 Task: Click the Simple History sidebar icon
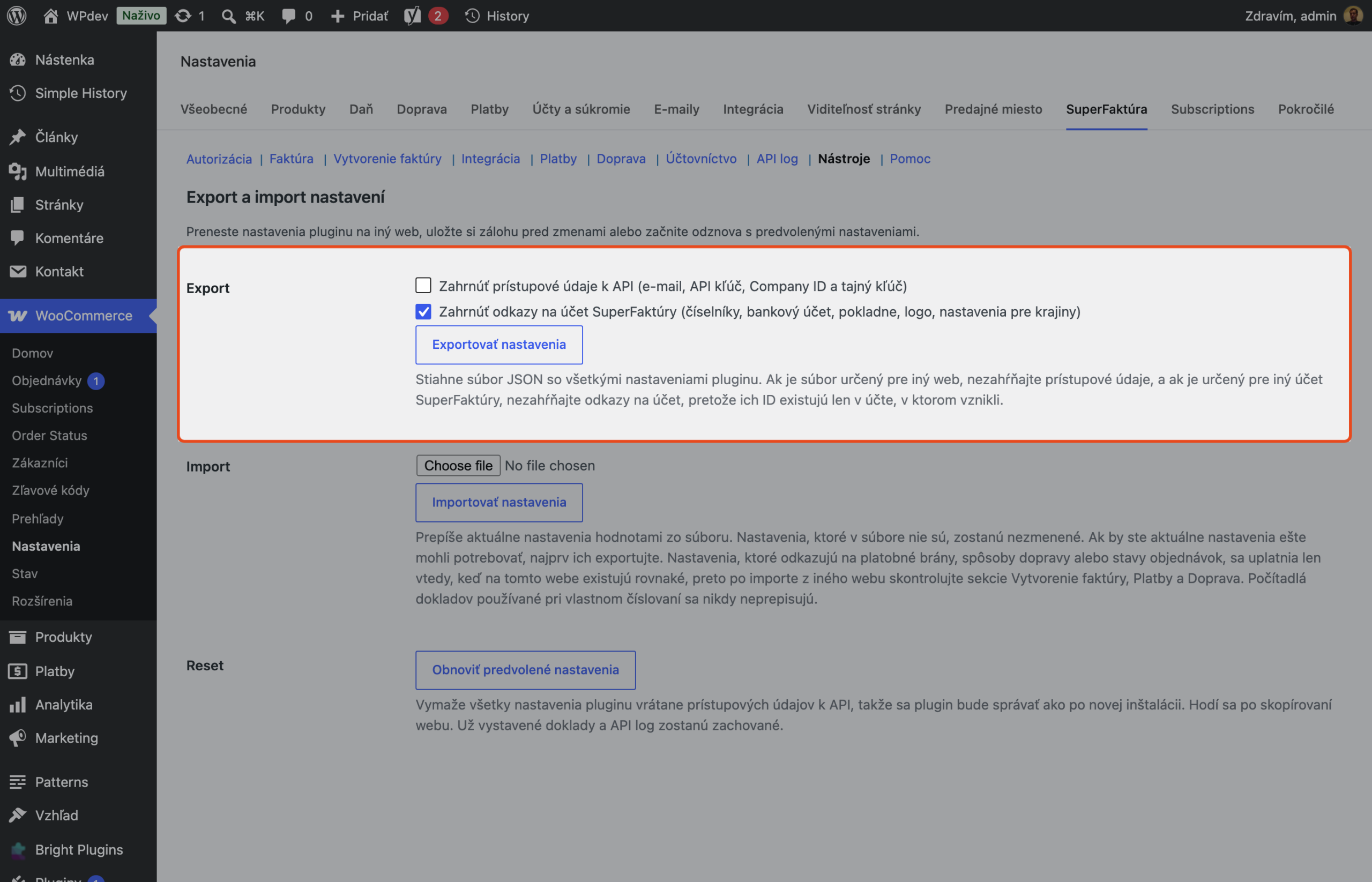(x=18, y=93)
